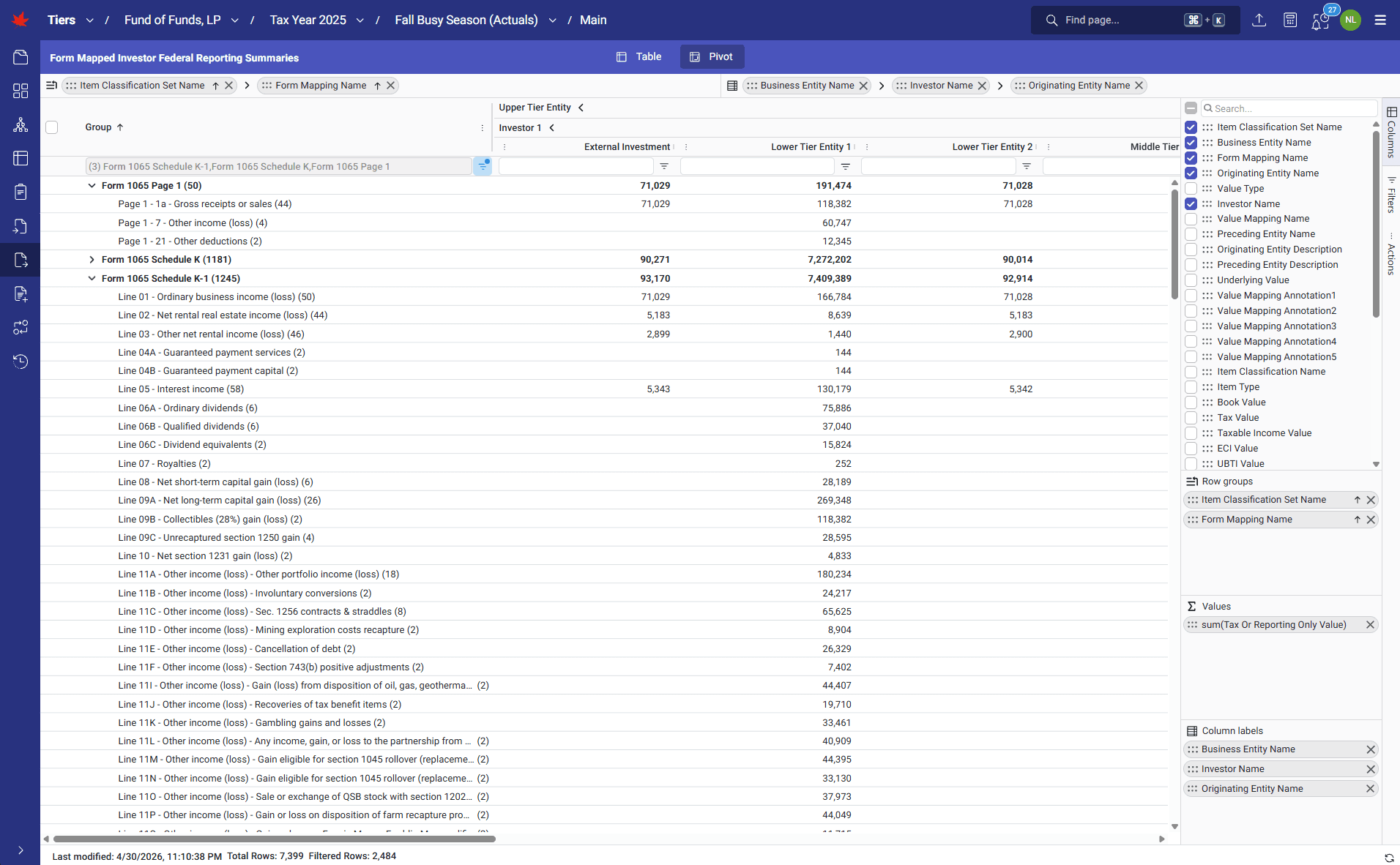Open filter icon for Lower Tier Entity 1 column

[846, 166]
